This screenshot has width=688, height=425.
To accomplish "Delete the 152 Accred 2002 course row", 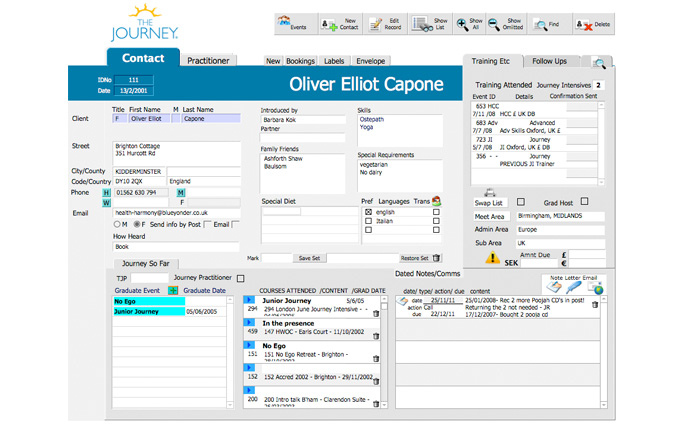I will [376, 381].
